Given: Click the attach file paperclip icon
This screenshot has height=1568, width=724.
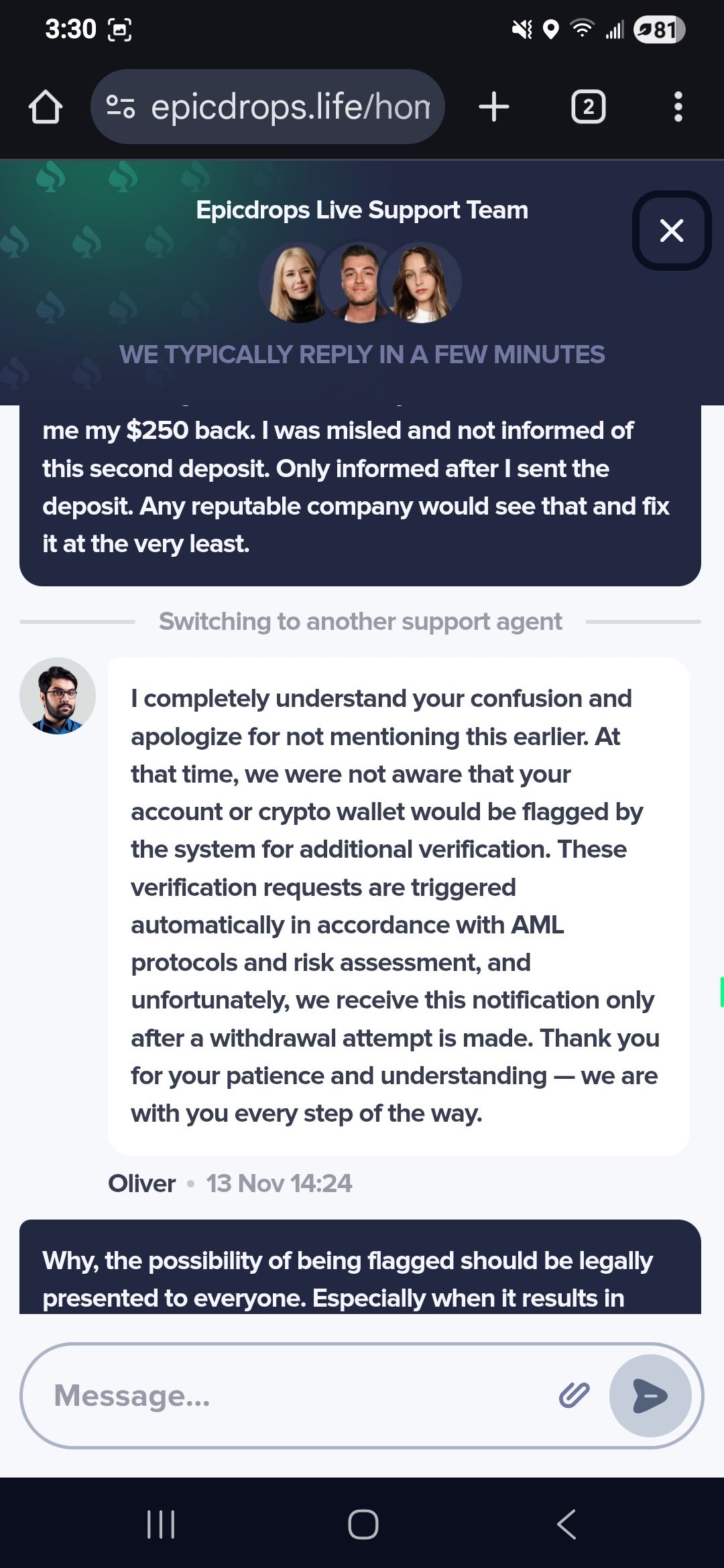Looking at the screenshot, I should pos(574,1395).
